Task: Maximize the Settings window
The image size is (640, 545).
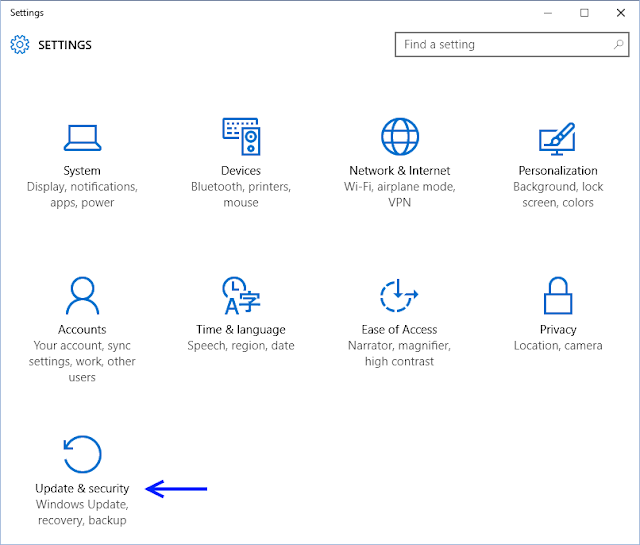Action: (x=584, y=13)
